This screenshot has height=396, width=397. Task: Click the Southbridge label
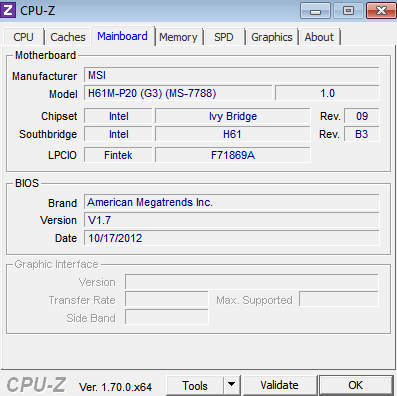click(48, 134)
